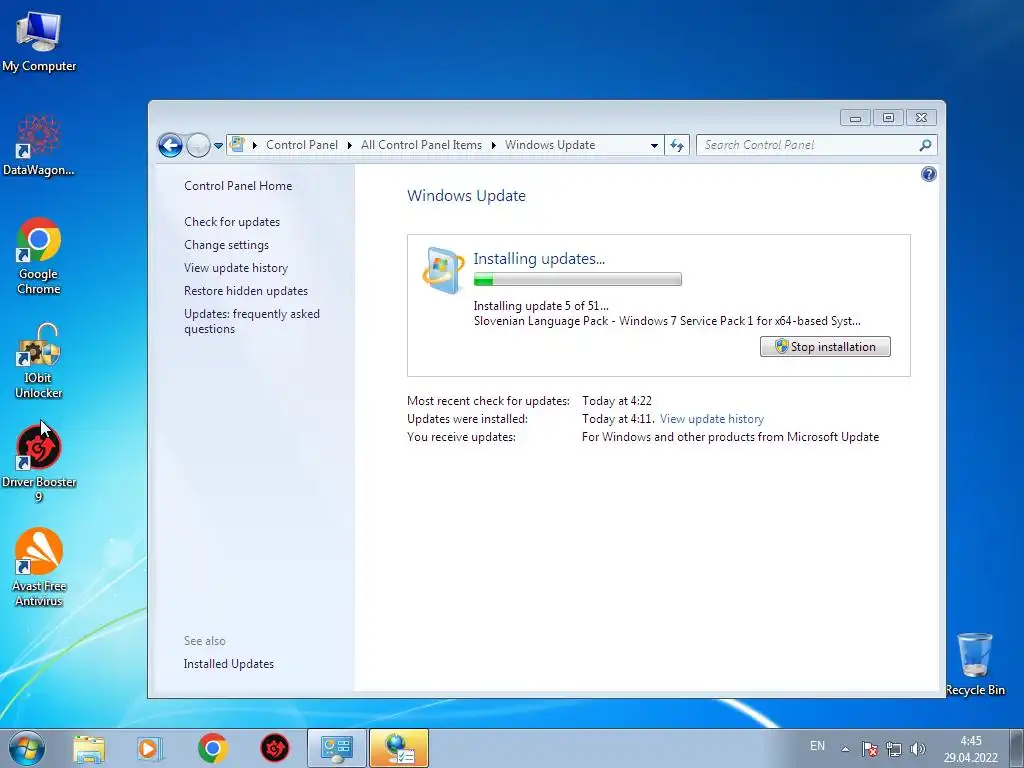This screenshot has height=768, width=1024.
Task: Open Change settings in sidebar
Action: (226, 245)
